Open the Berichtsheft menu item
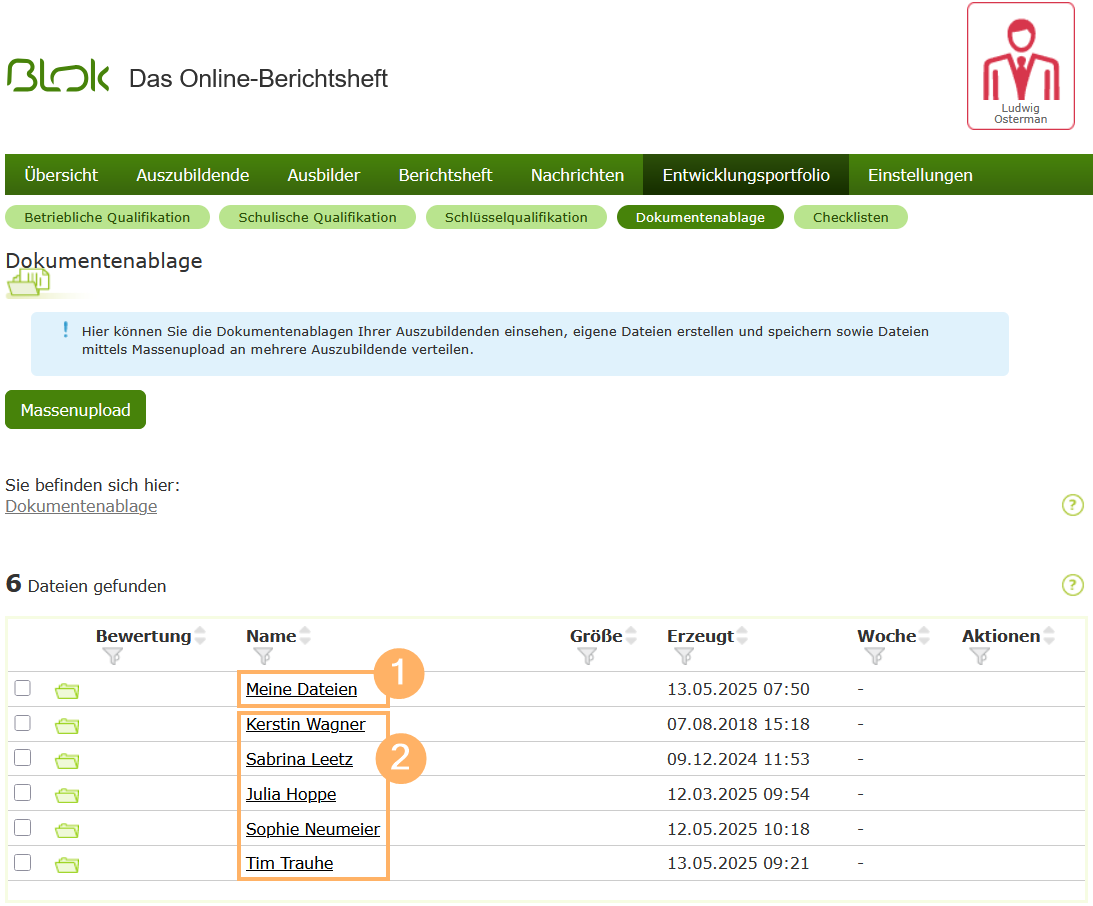The height and width of the screenshot is (906, 1093). click(x=445, y=174)
